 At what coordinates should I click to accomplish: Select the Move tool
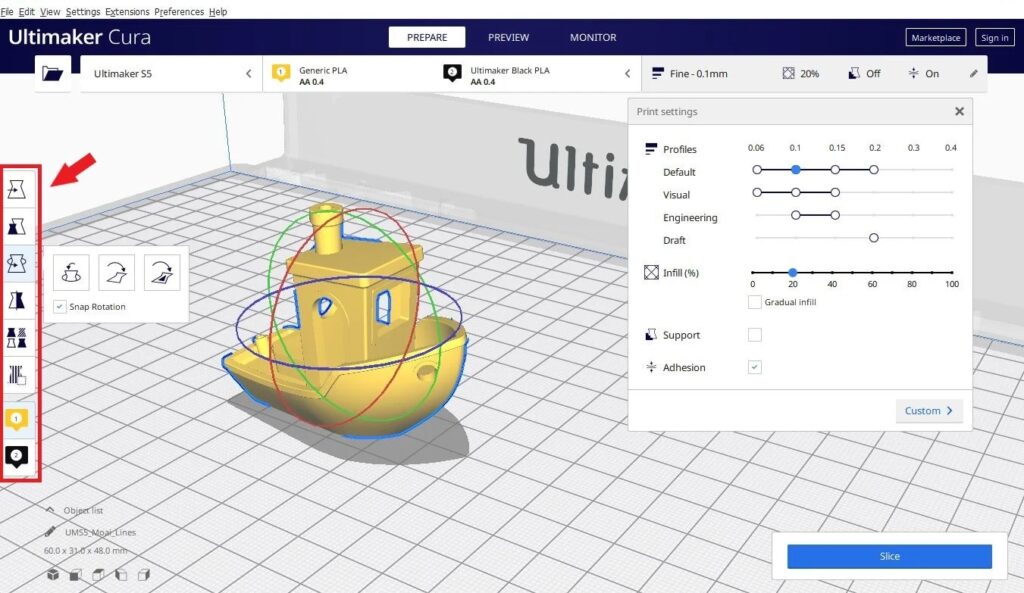point(17,189)
